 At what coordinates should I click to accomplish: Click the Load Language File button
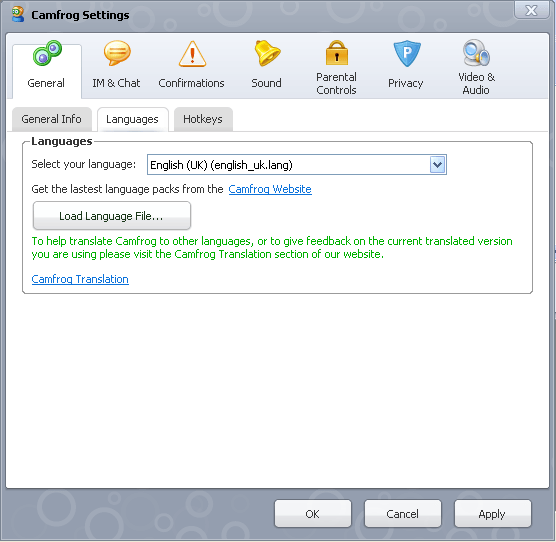112,216
